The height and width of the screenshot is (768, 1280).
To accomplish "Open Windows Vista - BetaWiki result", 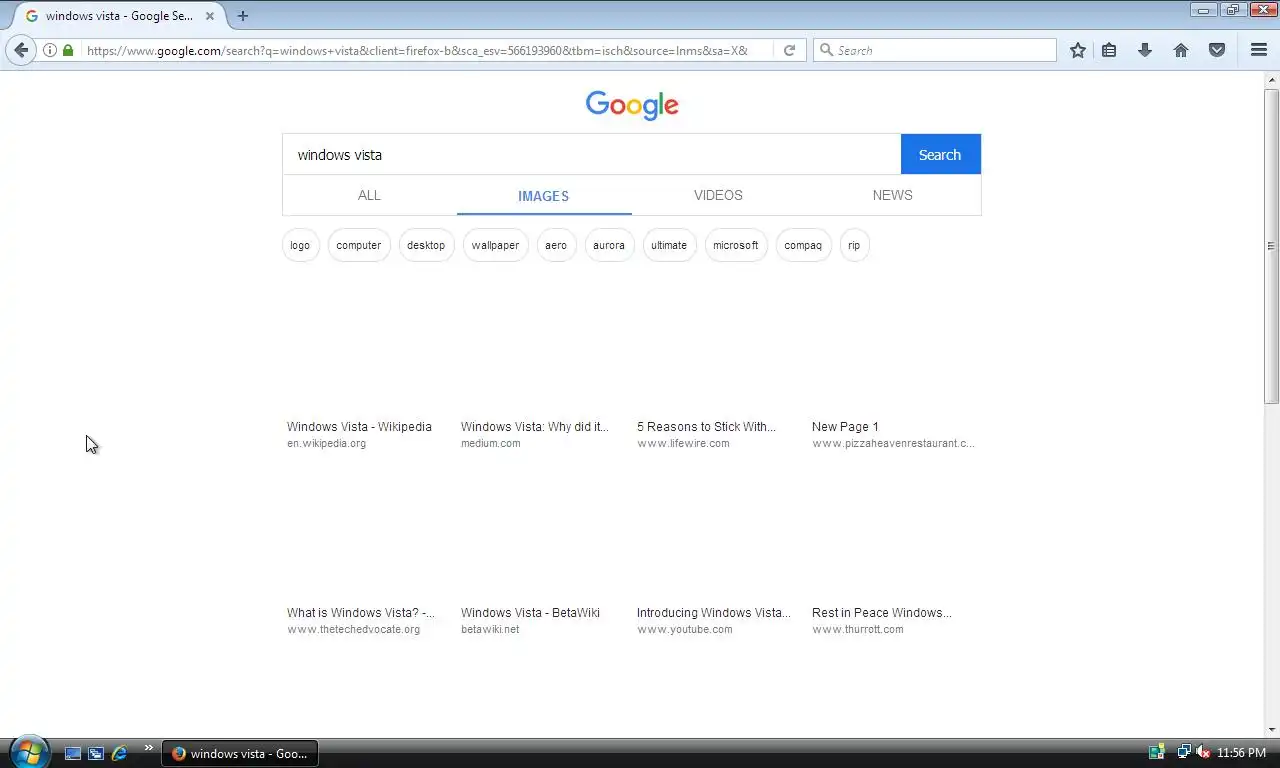I will (530, 613).
